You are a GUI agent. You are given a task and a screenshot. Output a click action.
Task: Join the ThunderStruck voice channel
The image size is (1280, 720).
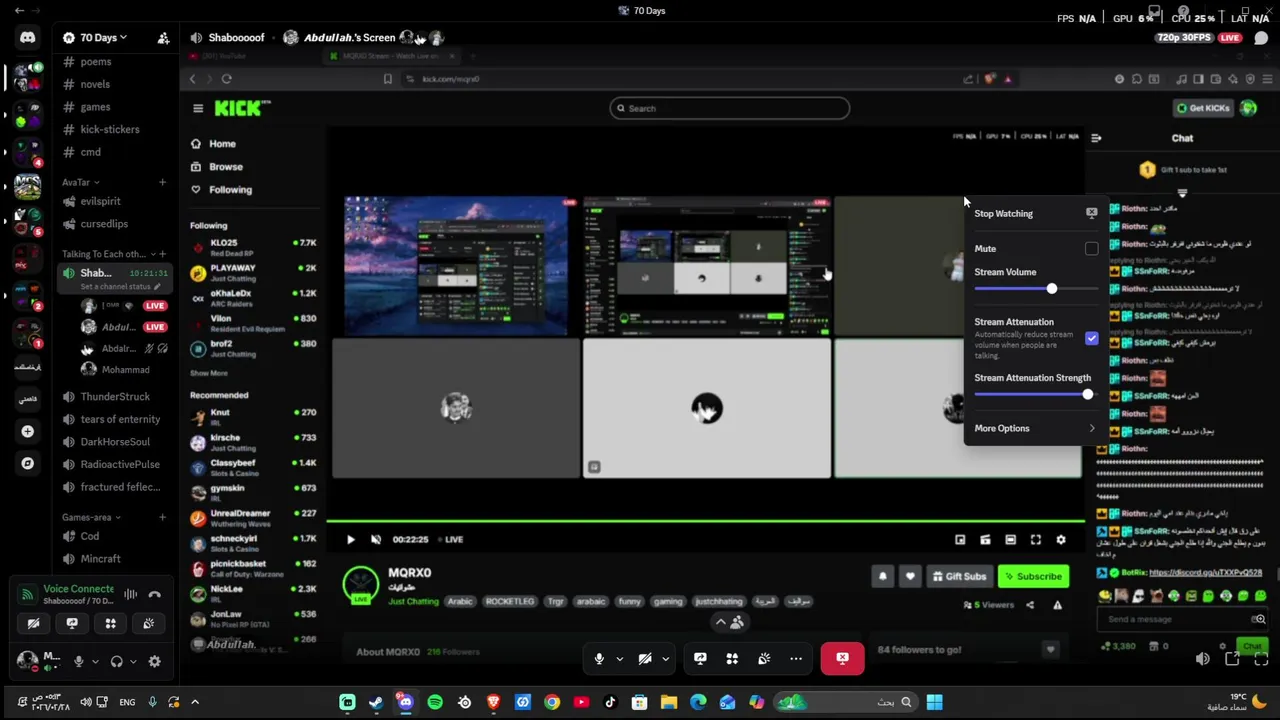[x=115, y=396]
